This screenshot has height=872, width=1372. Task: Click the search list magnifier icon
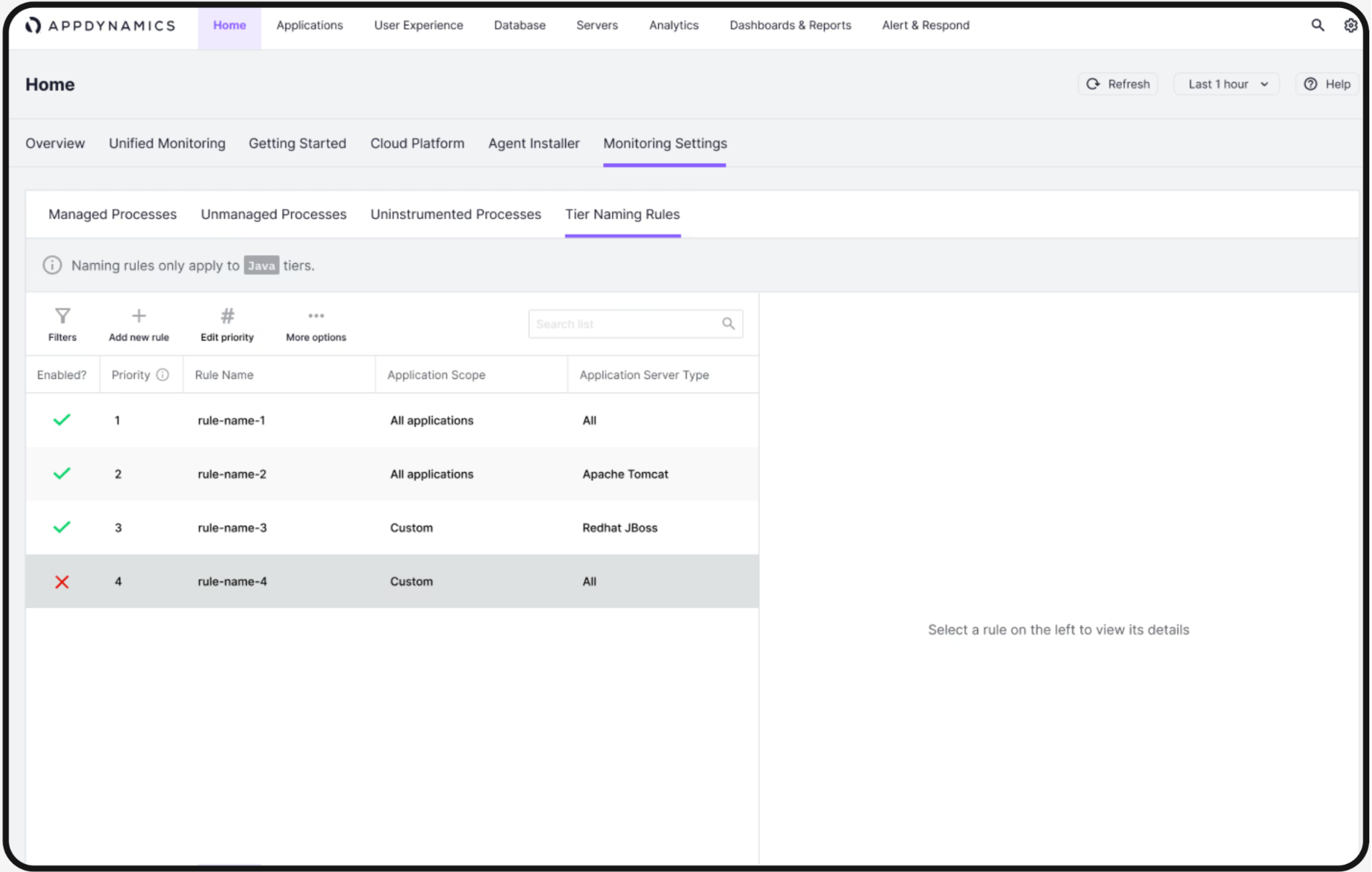(728, 324)
